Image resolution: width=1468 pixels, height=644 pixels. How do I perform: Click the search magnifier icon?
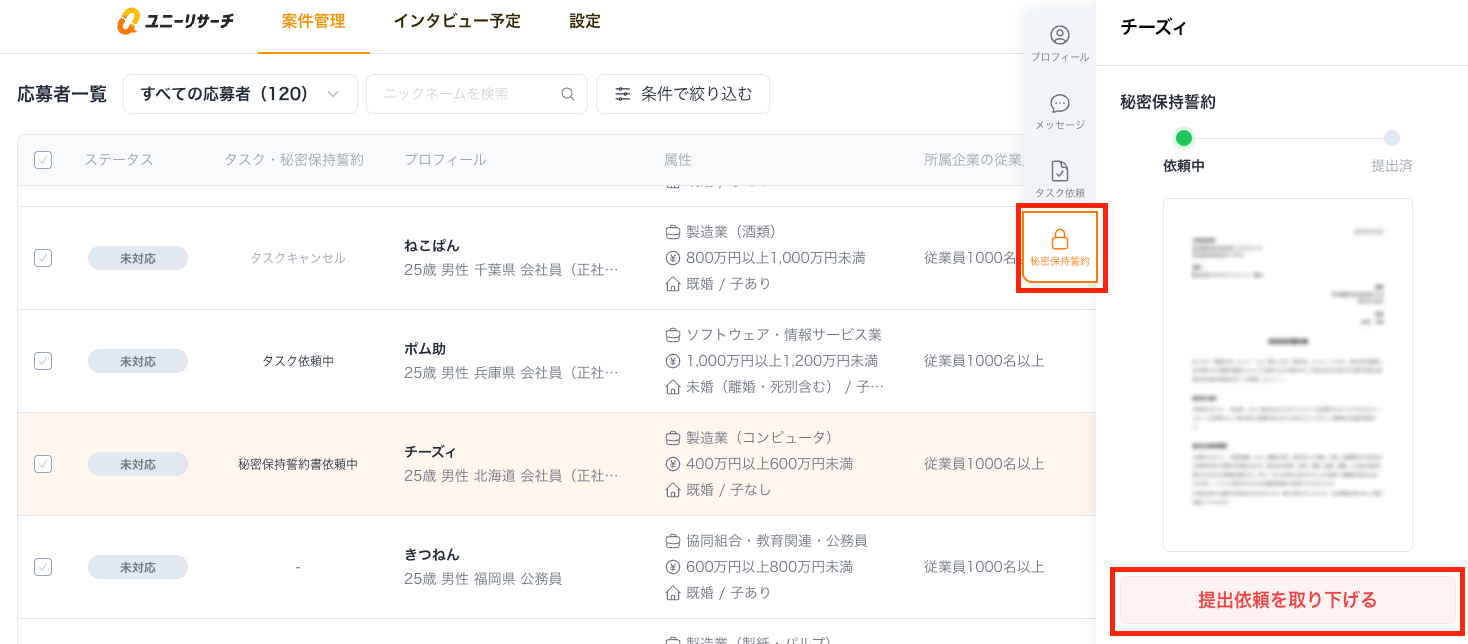pos(568,94)
